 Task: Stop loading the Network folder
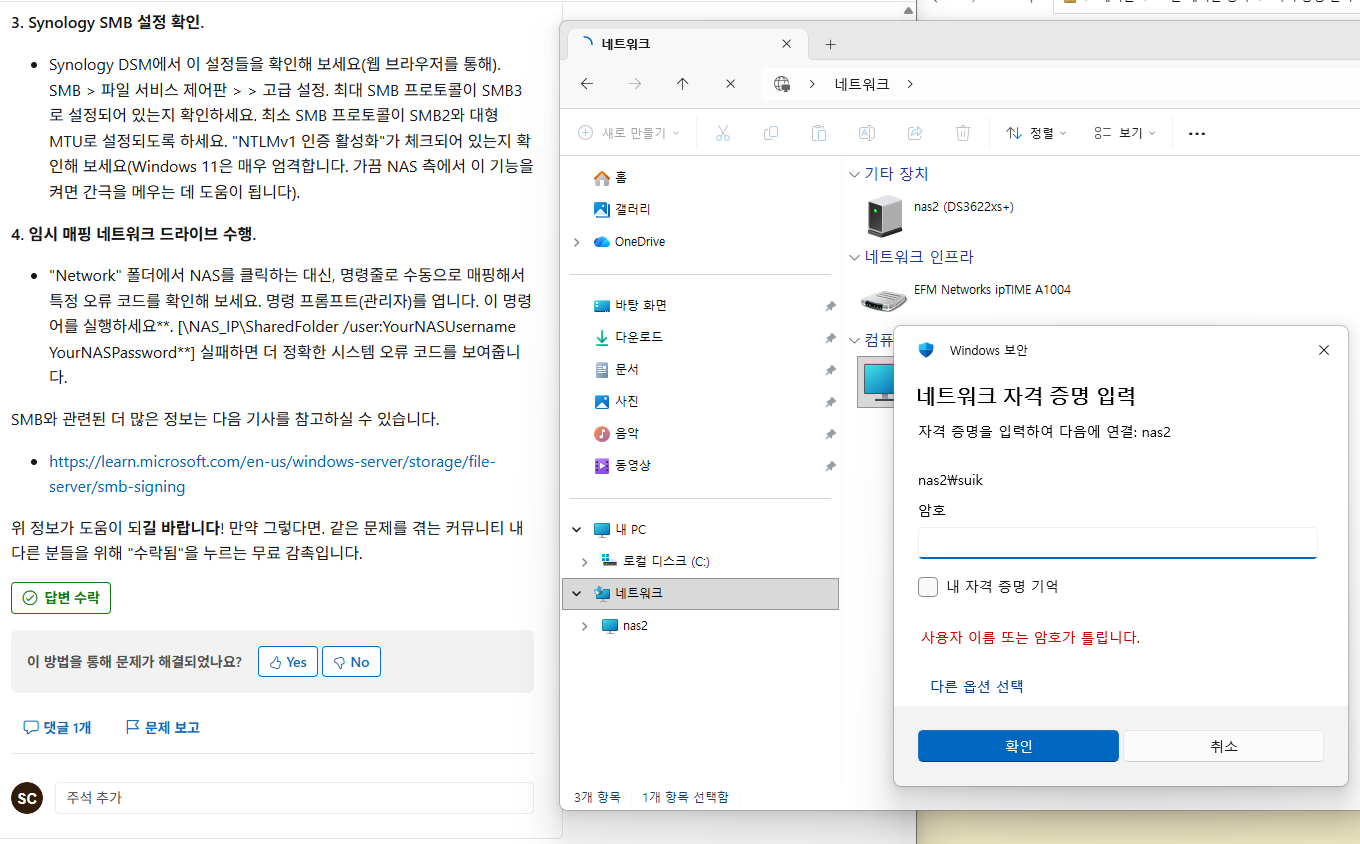(730, 84)
